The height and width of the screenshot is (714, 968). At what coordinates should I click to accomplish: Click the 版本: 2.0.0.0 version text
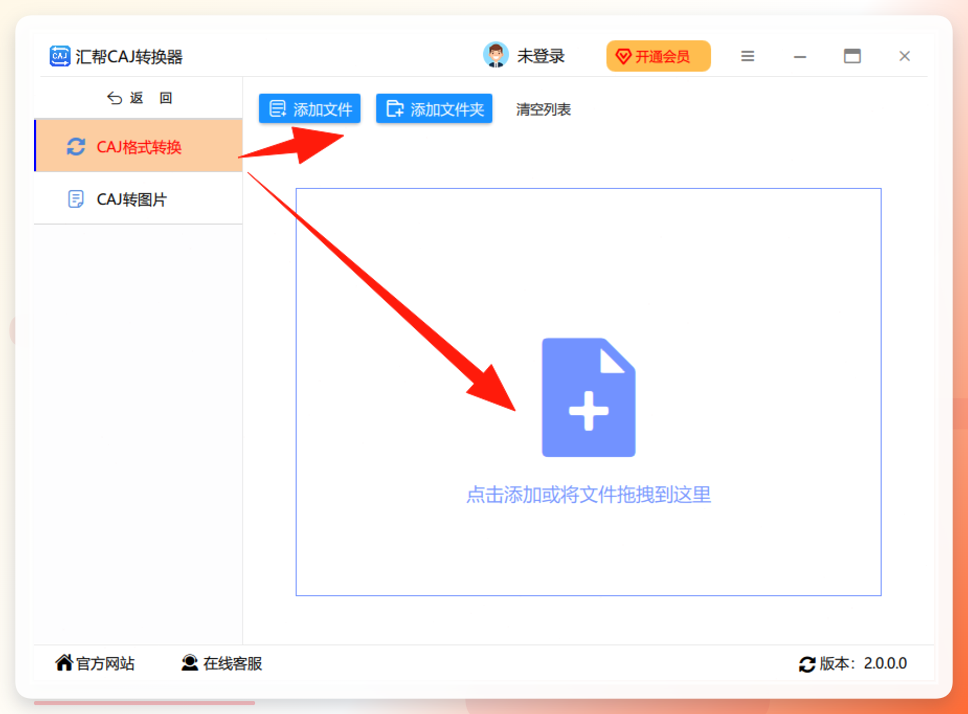(x=863, y=663)
